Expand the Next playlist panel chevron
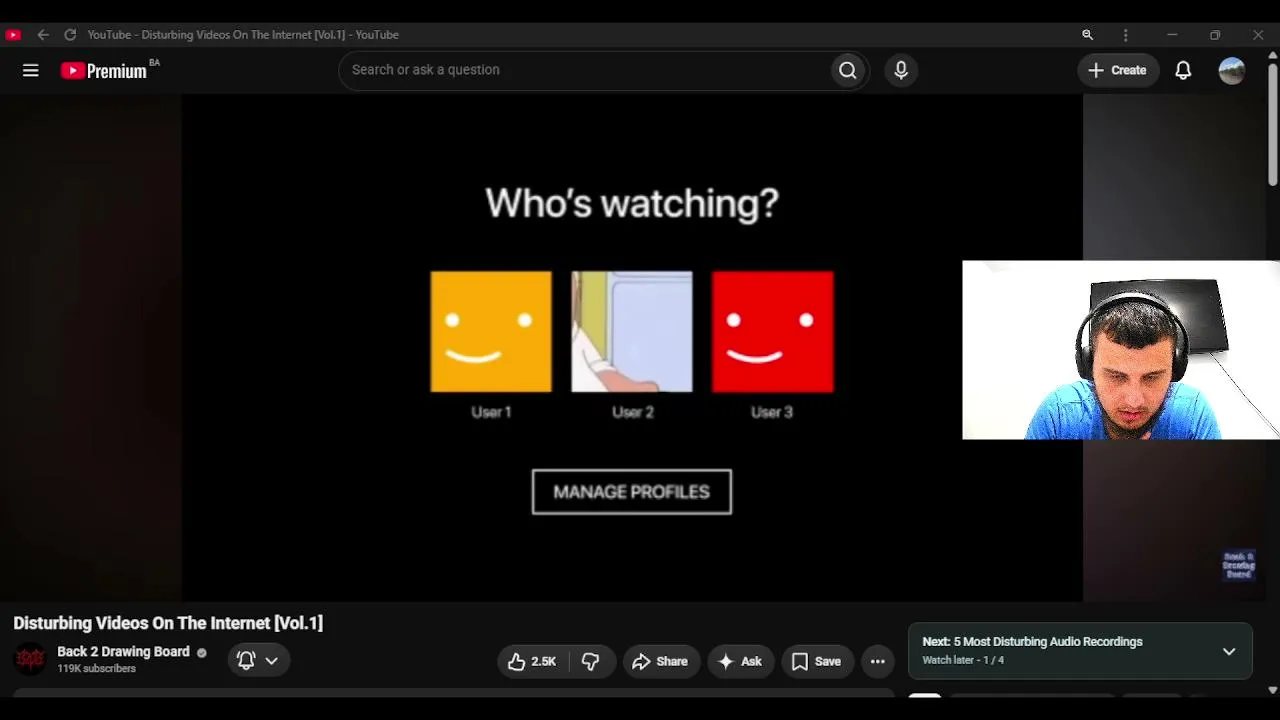The image size is (1280, 720). (1229, 651)
